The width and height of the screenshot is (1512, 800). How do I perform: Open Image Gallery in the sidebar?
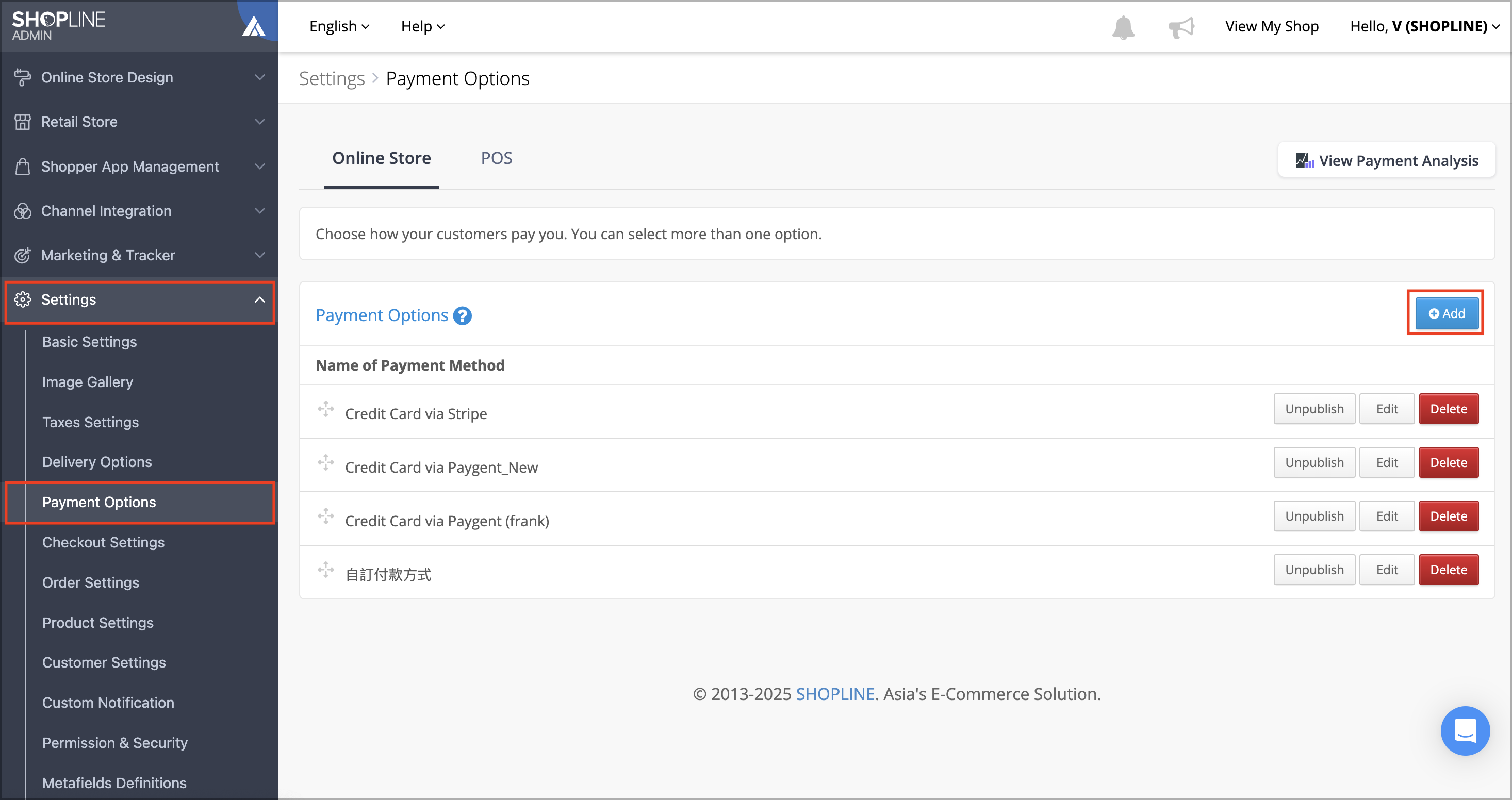[x=88, y=382]
